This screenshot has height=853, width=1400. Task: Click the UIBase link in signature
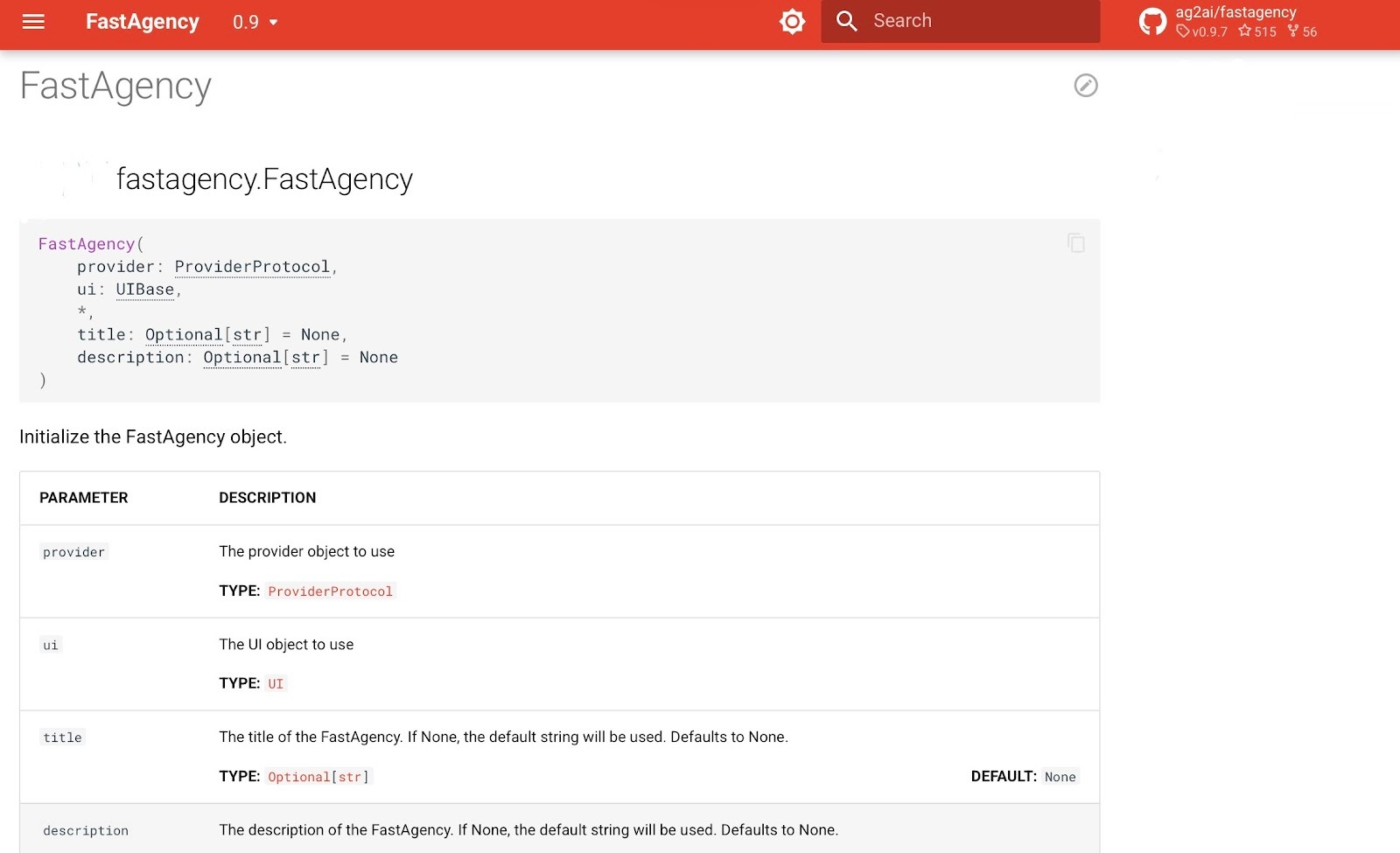click(x=145, y=290)
